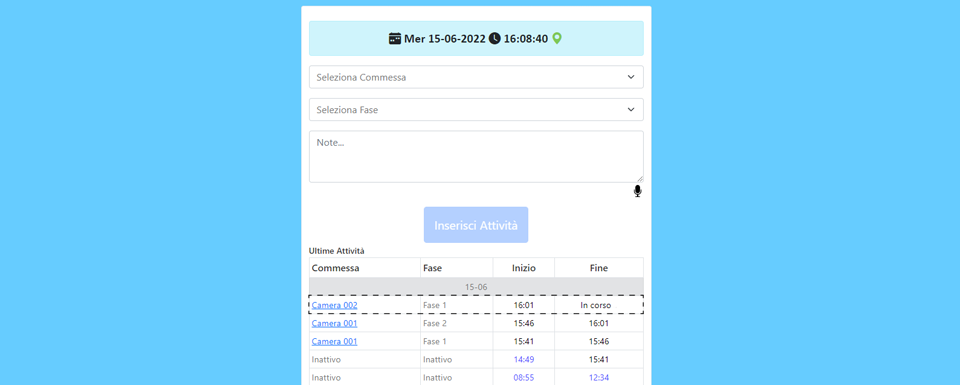Click the calendar icon beside the date
The height and width of the screenshot is (385, 960).
tap(395, 39)
